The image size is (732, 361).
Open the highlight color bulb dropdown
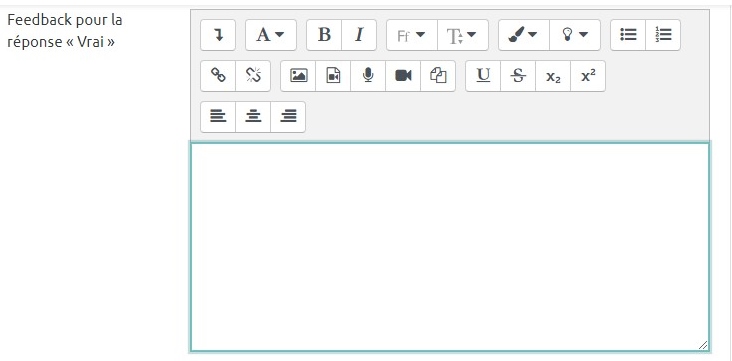pyautogui.click(x=575, y=35)
